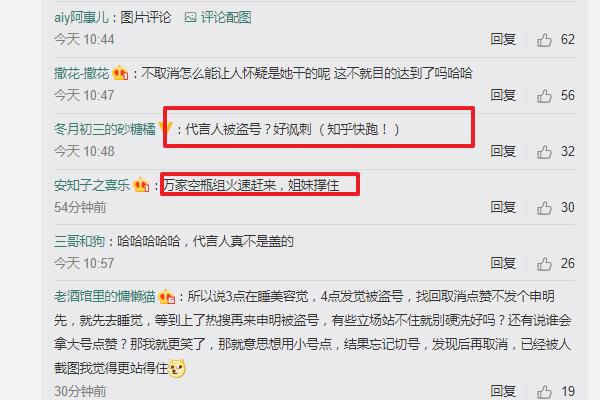Open 老酒馆里的慵懒猫's user profile

104,297
